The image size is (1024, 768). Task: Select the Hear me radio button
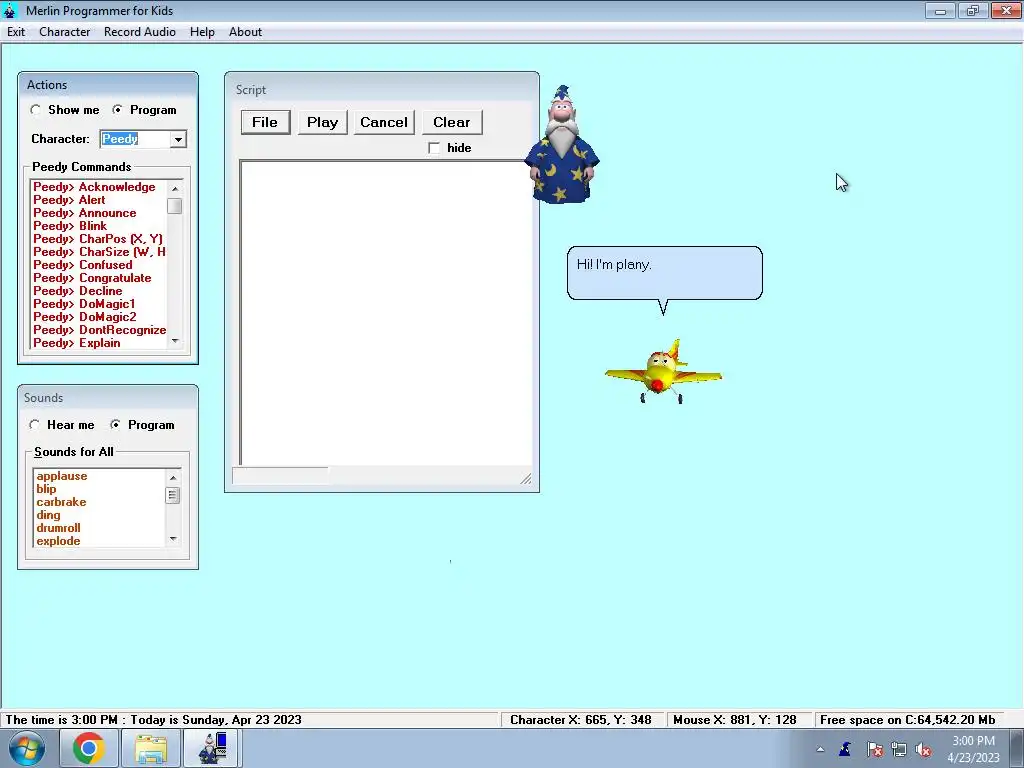(x=35, y=424)
